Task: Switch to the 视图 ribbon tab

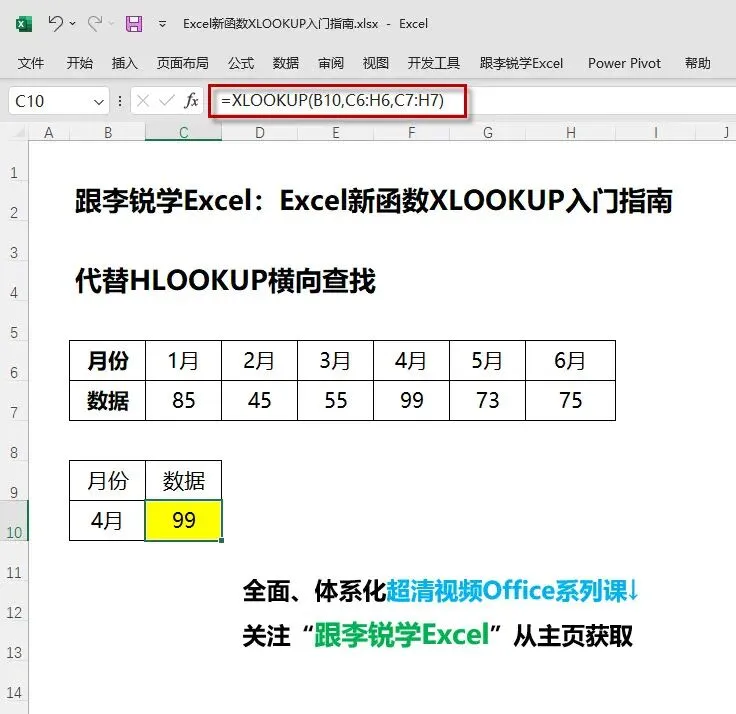Action: coord(376,63)
